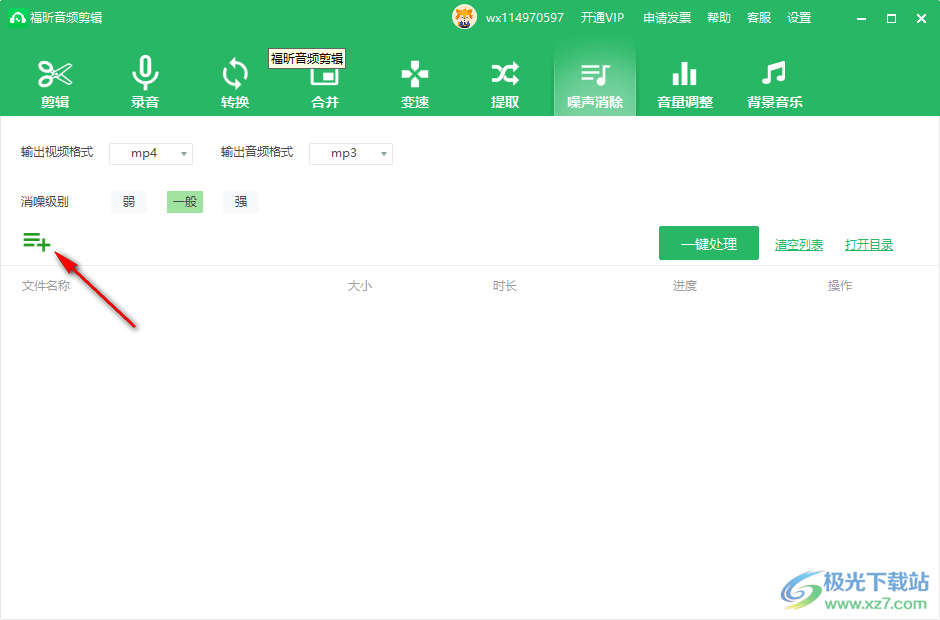Open the 设置 settings menu
This screenshot has width=940, height=620.
click(x=799, y=18)
